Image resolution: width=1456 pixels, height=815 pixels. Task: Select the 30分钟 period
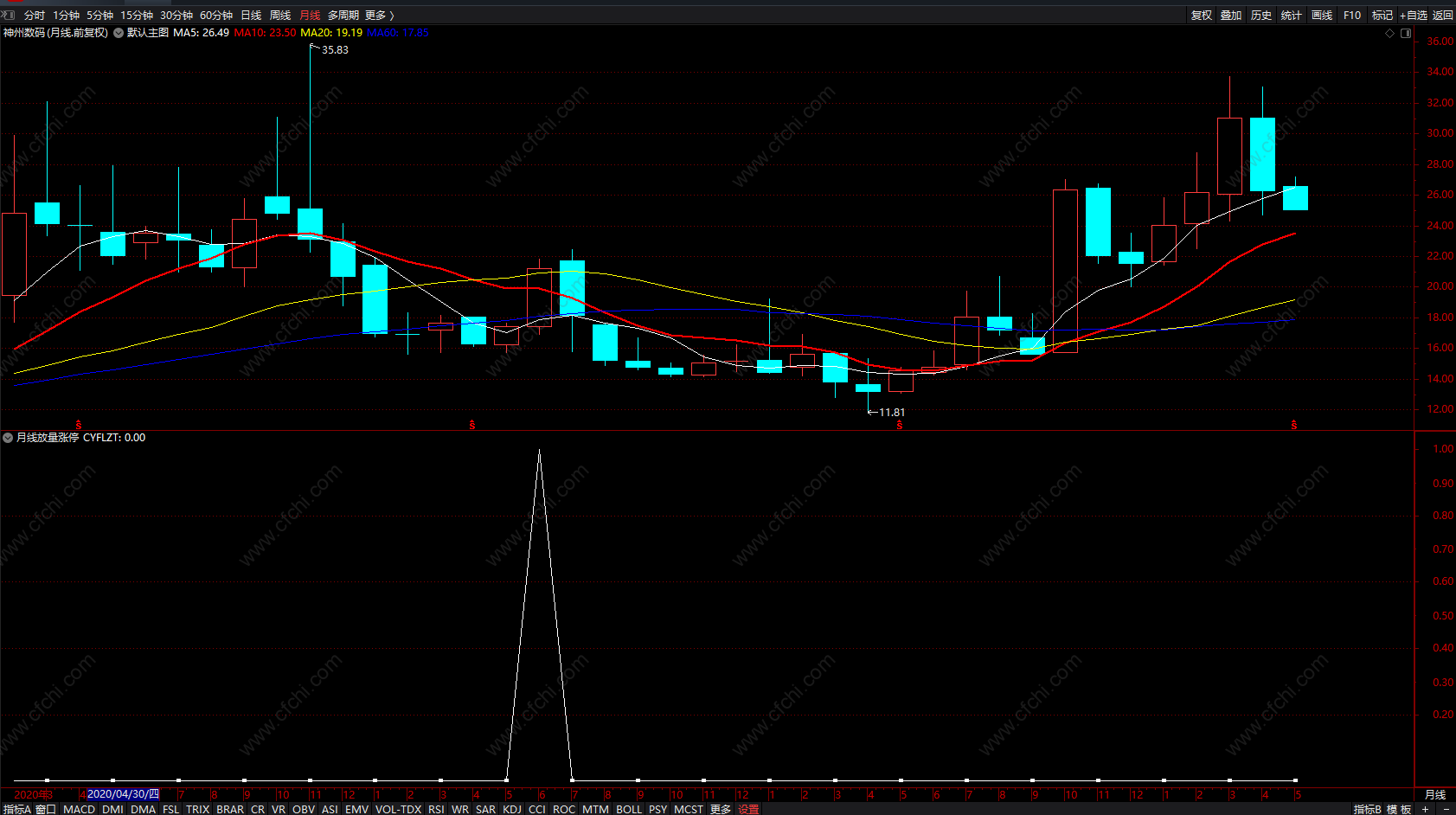(x=176, y=16)
